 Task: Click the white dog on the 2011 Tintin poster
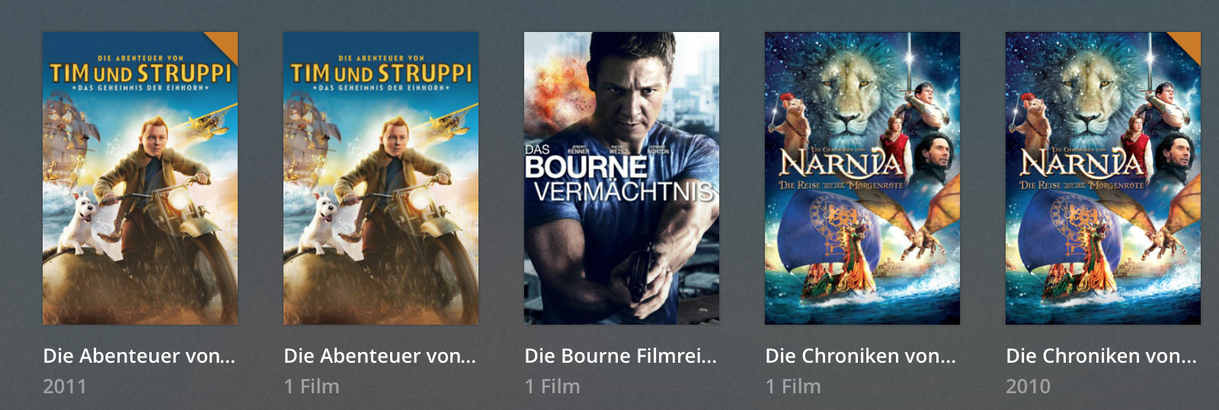click(81, 224)
